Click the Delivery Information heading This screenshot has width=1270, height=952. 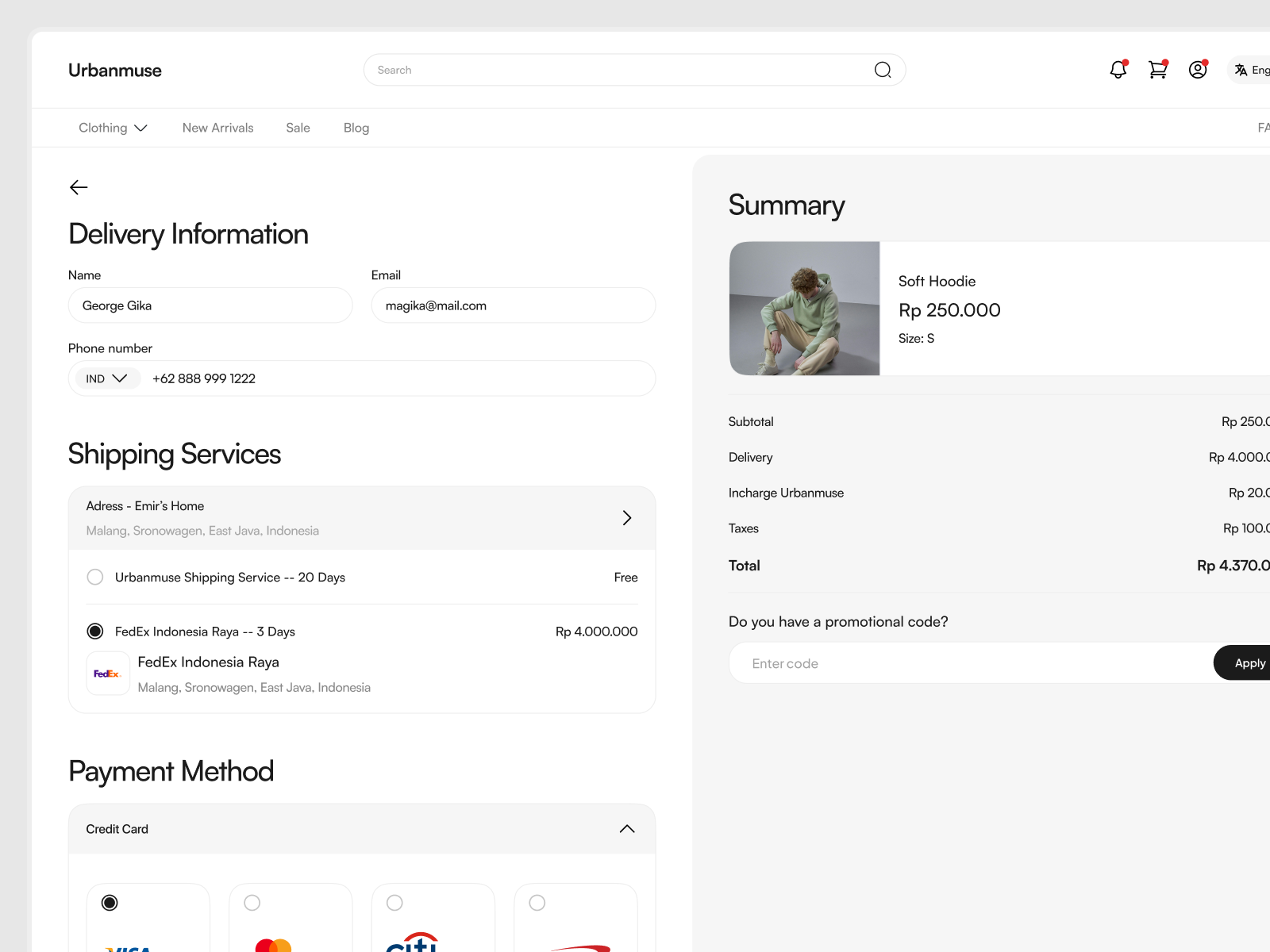[189, 234]
